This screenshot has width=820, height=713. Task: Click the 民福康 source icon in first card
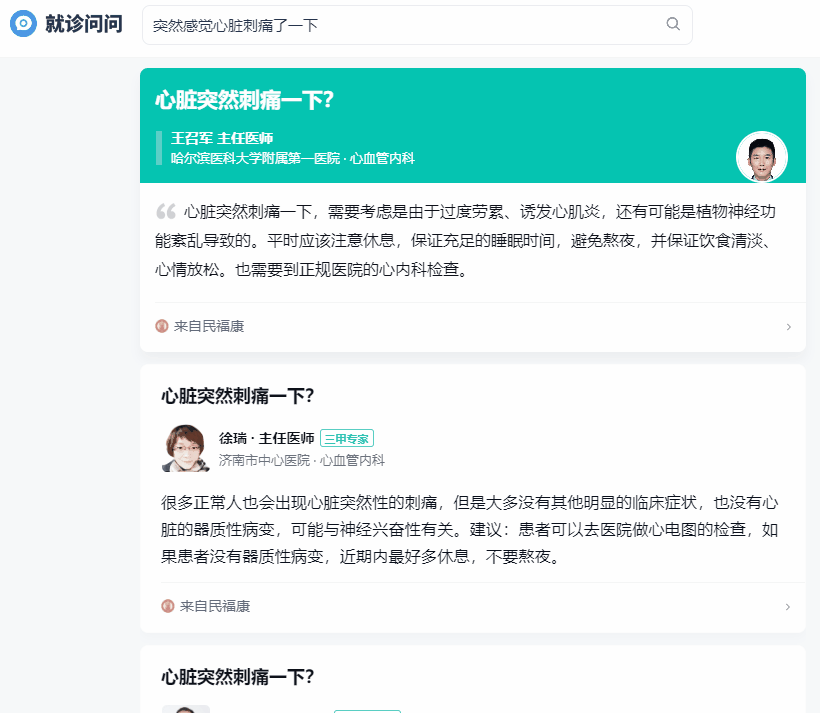point(162,326)
